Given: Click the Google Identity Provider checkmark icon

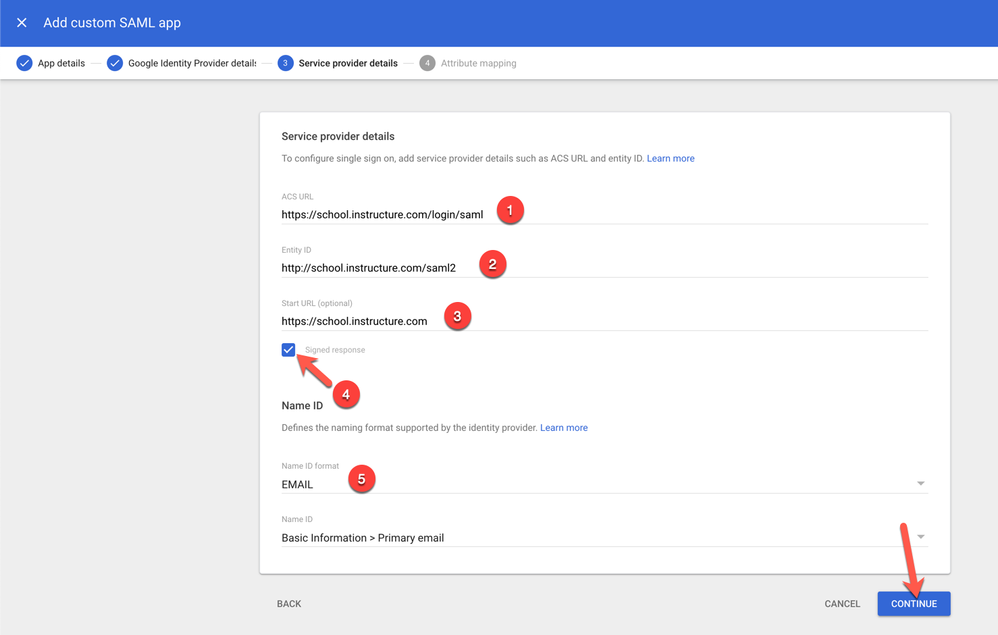Looking at the screenshot, I should [115, 63].
